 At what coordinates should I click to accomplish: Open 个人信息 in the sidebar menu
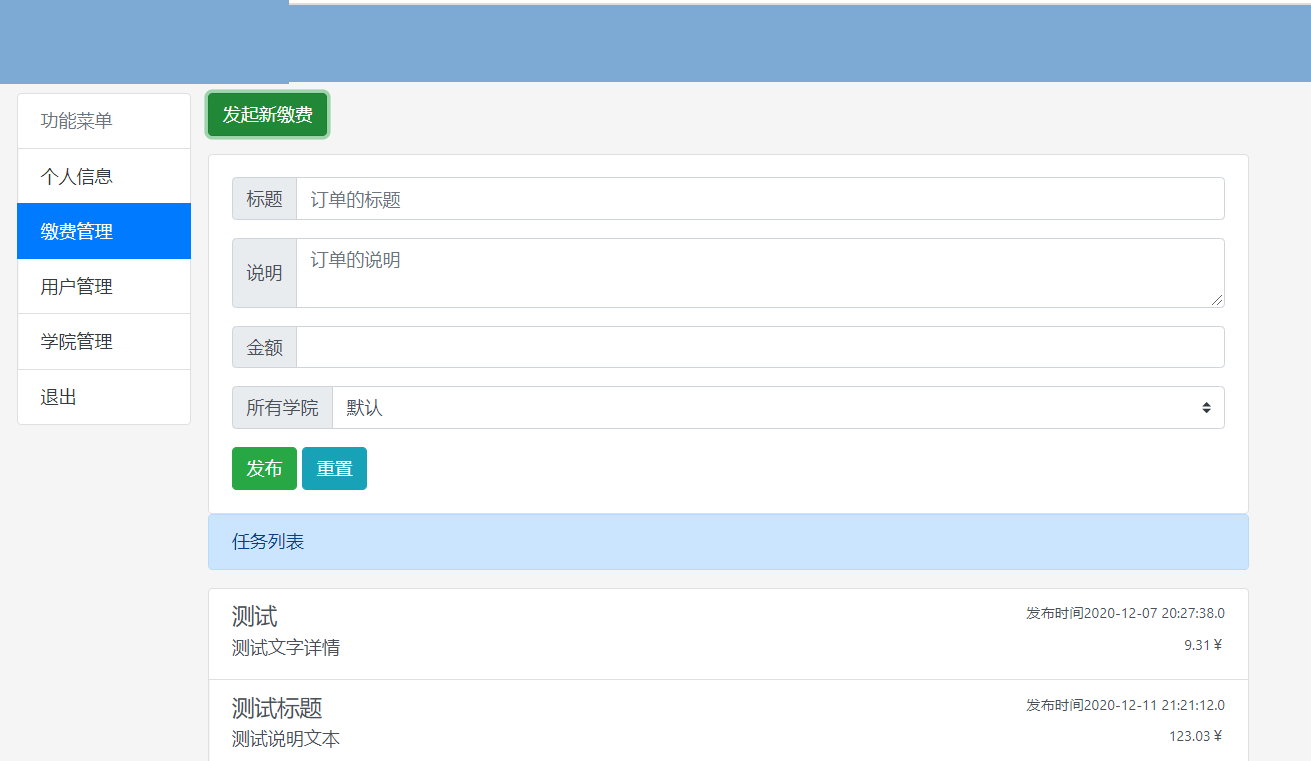[x=104, y=176]
